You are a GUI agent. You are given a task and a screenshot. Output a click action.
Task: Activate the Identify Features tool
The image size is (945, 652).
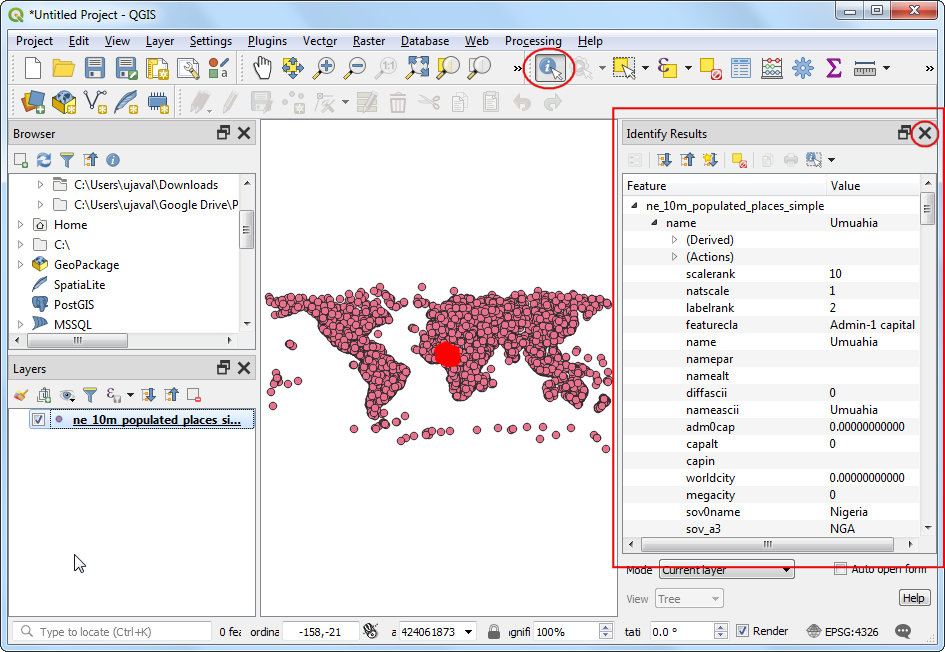coord(549,68)
